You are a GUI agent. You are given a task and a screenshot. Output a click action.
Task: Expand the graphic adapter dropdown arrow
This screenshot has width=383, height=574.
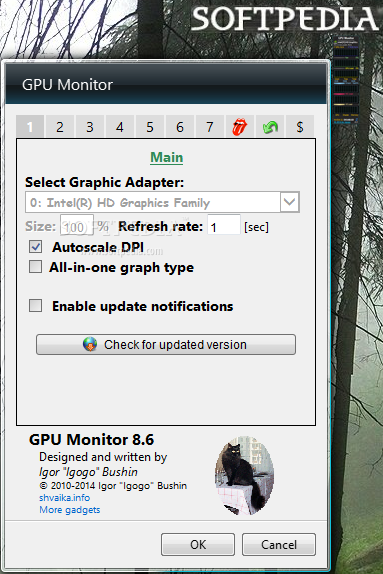pyautogui.click(x=290, y=202)
